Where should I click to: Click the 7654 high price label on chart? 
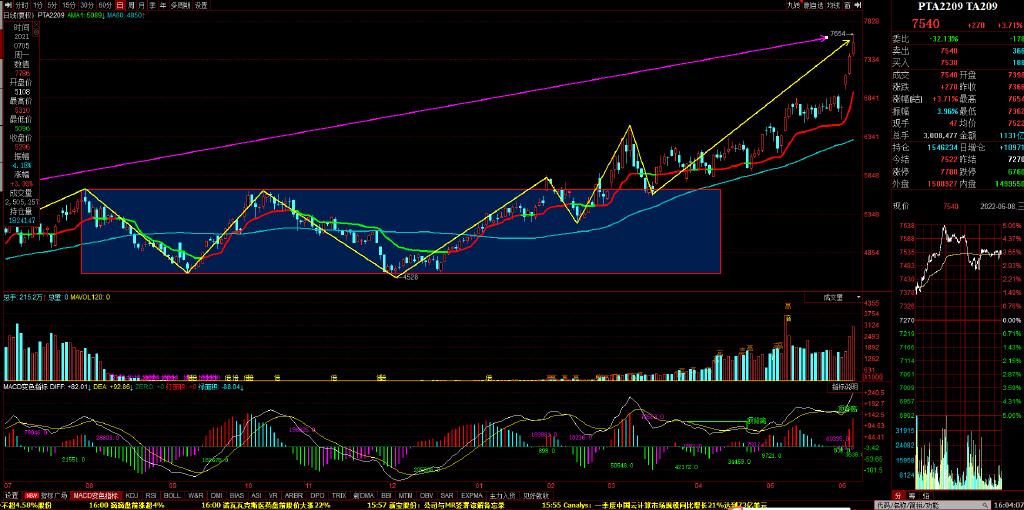(x=838, y=33)
